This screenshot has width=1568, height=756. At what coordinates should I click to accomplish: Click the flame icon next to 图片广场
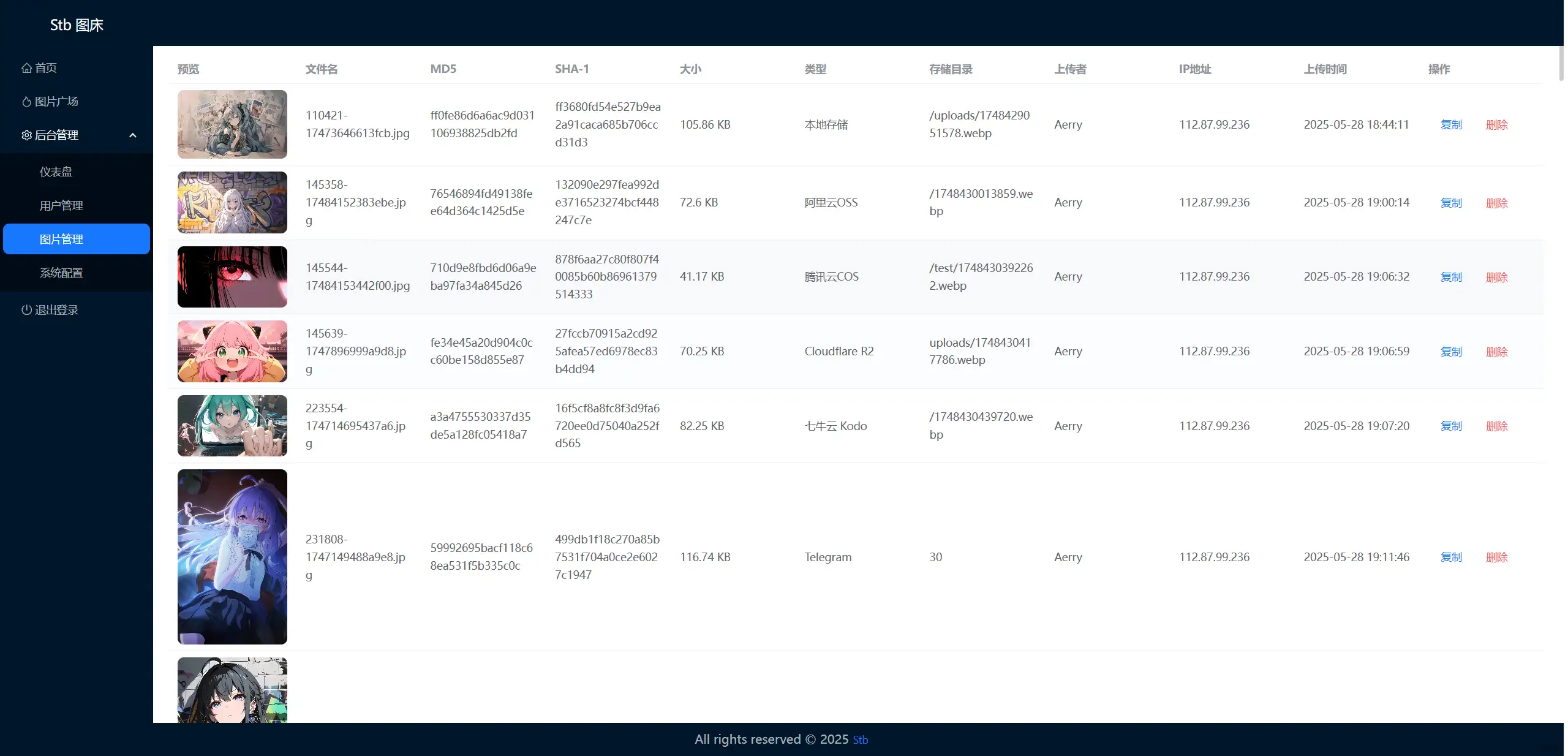click(x=26, y=102)
